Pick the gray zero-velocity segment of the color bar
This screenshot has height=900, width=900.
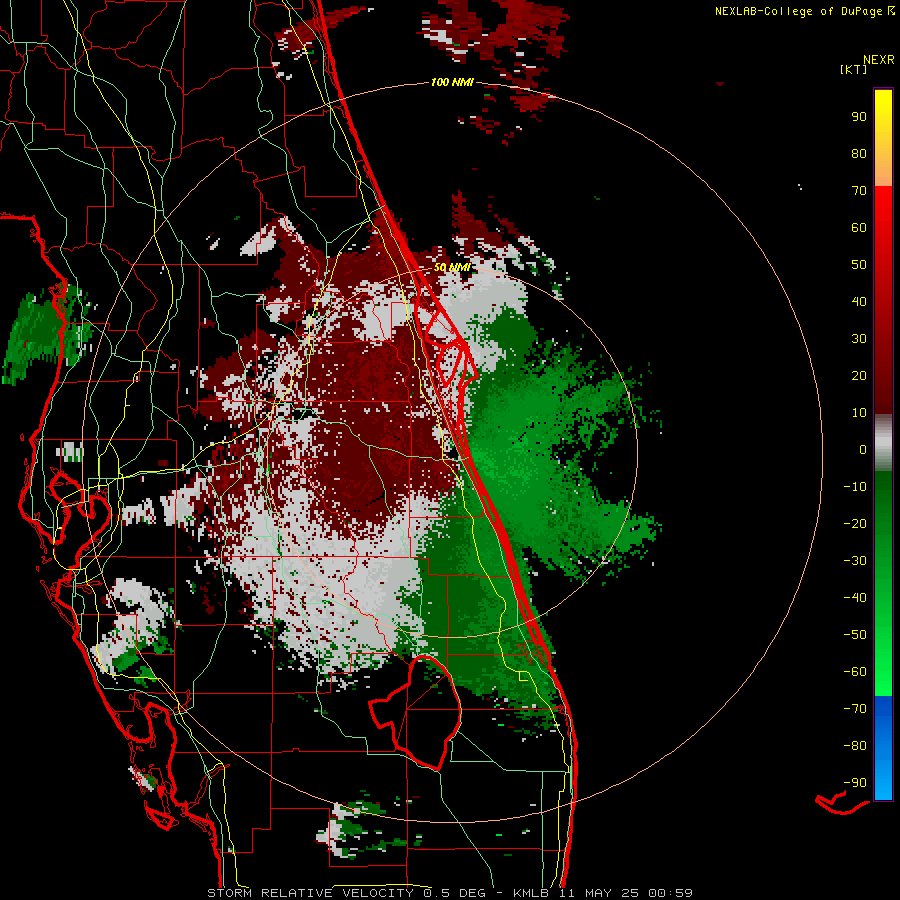pyautogui.click(x=883, y=443)
